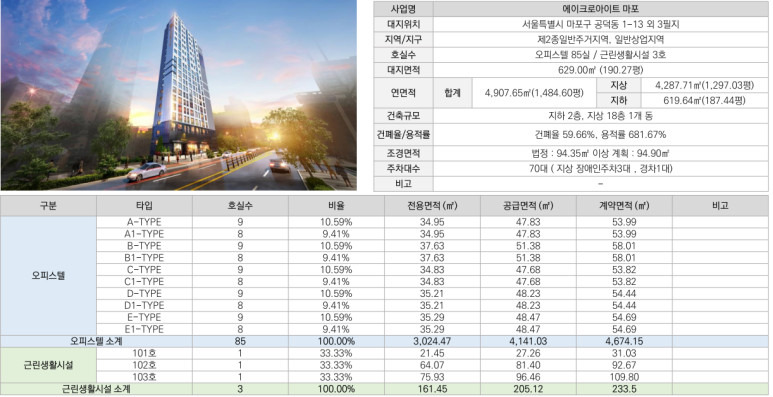This screenshot has width=773, height=397.
Task: Click the 건축규모 label cell
Action: (403, 116)
